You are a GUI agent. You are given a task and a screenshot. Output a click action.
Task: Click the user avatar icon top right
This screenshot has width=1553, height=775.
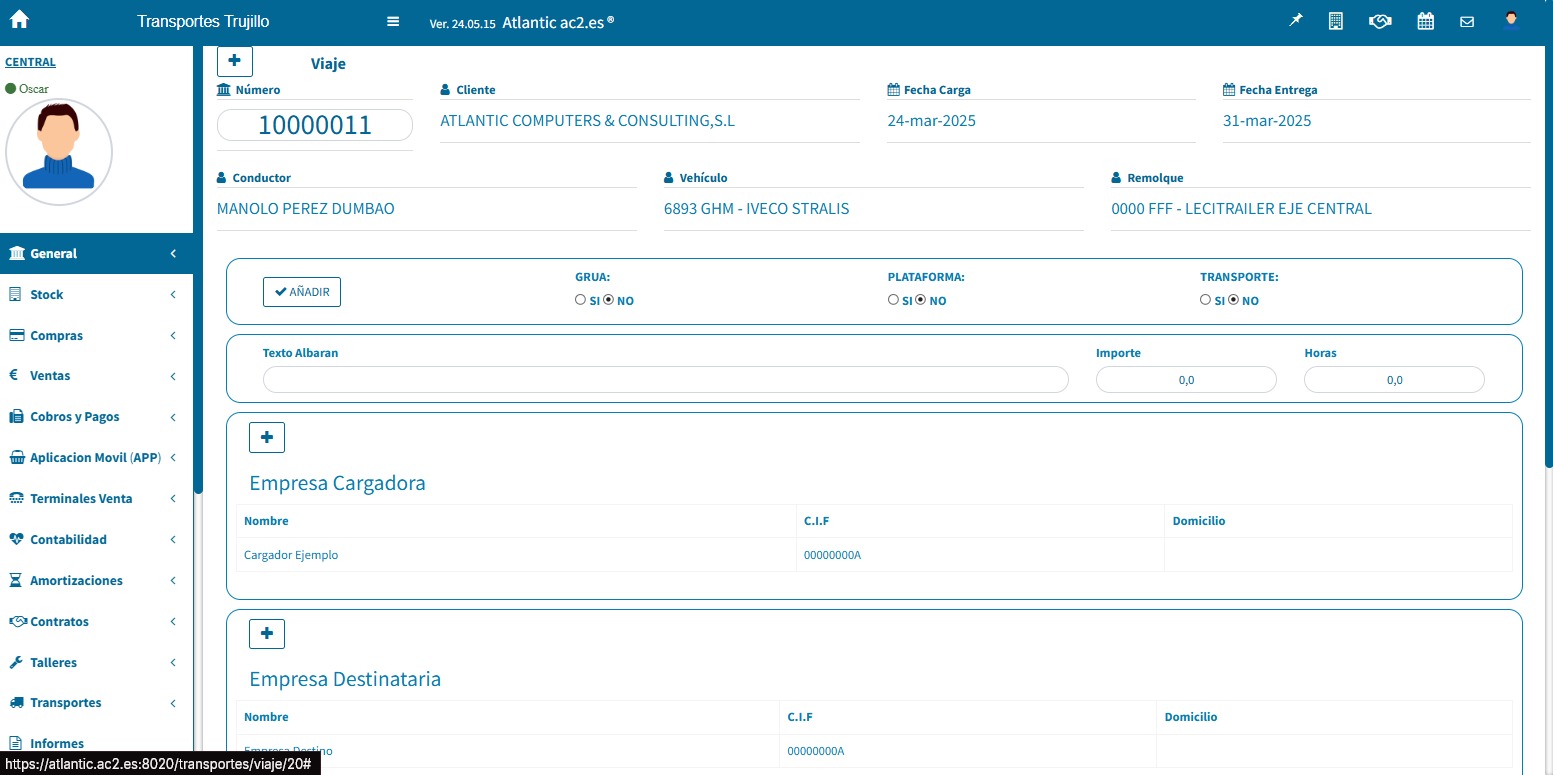[x=1511, y=20]
